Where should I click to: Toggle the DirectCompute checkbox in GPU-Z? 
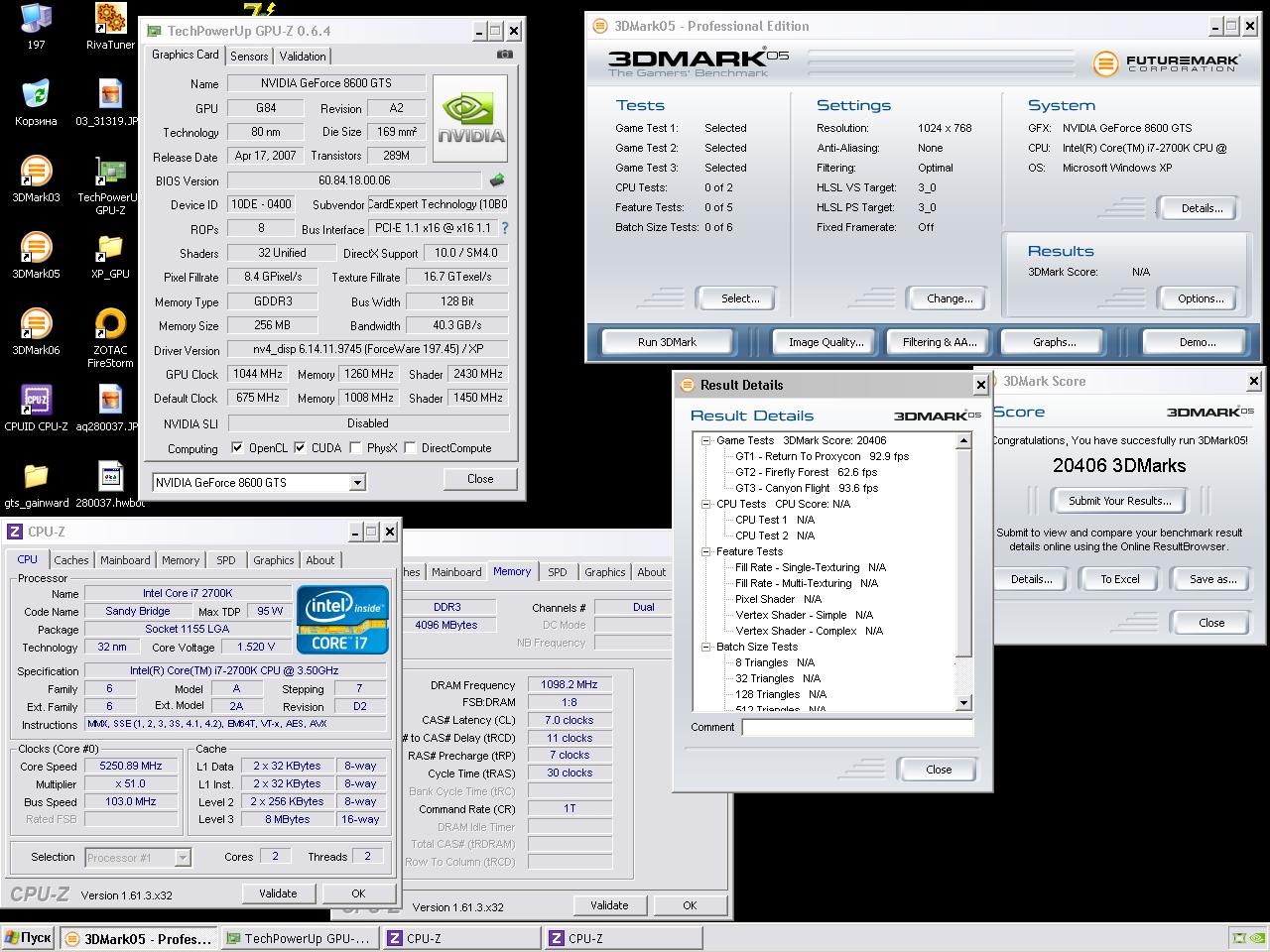click(410, 447)
